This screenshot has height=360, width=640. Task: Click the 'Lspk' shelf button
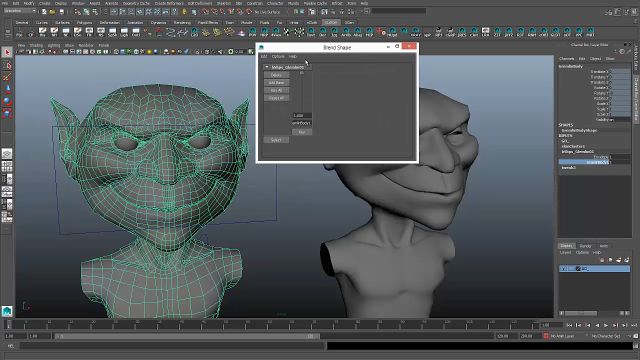tap(124, 32)
